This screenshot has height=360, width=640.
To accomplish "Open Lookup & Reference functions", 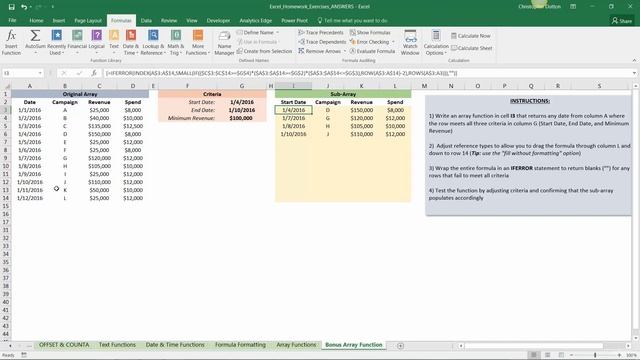I will click(x=153, y=42).
